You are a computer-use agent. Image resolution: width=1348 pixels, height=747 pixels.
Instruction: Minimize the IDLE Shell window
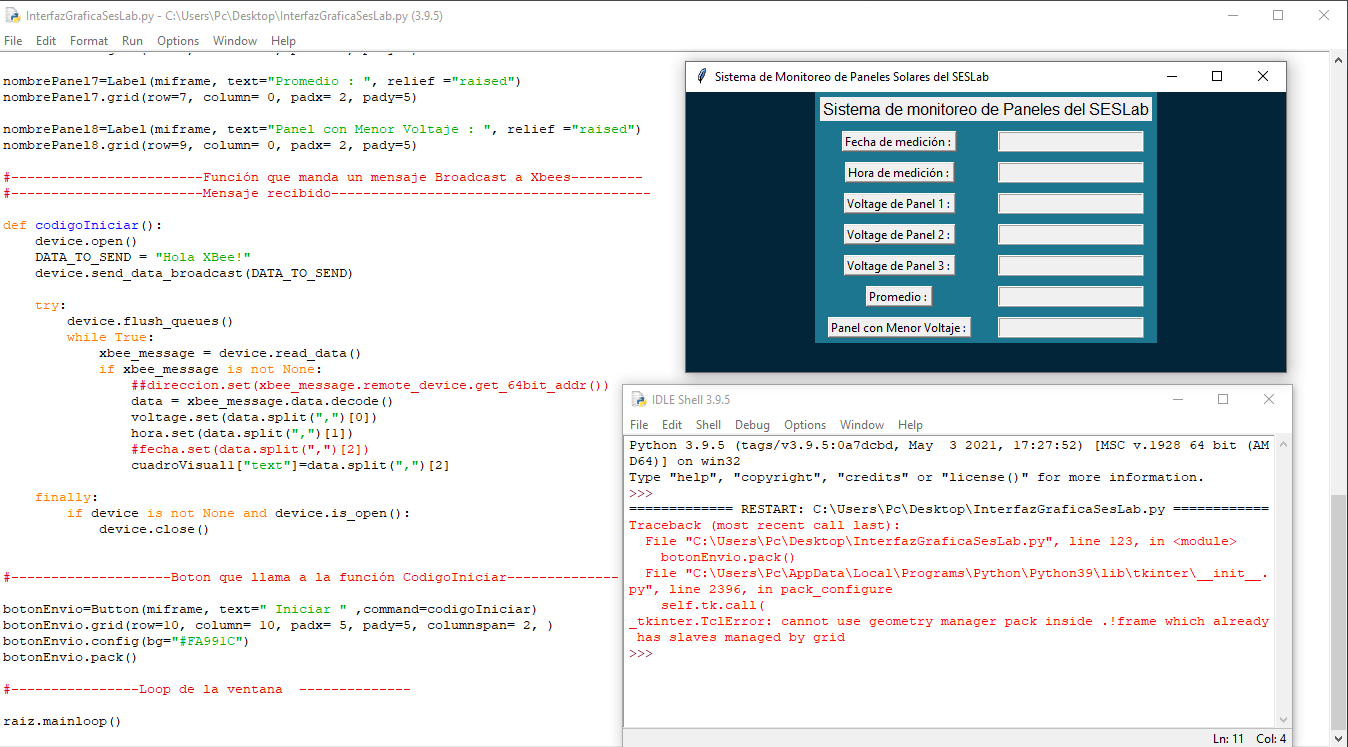click(x=1176, y=399)
